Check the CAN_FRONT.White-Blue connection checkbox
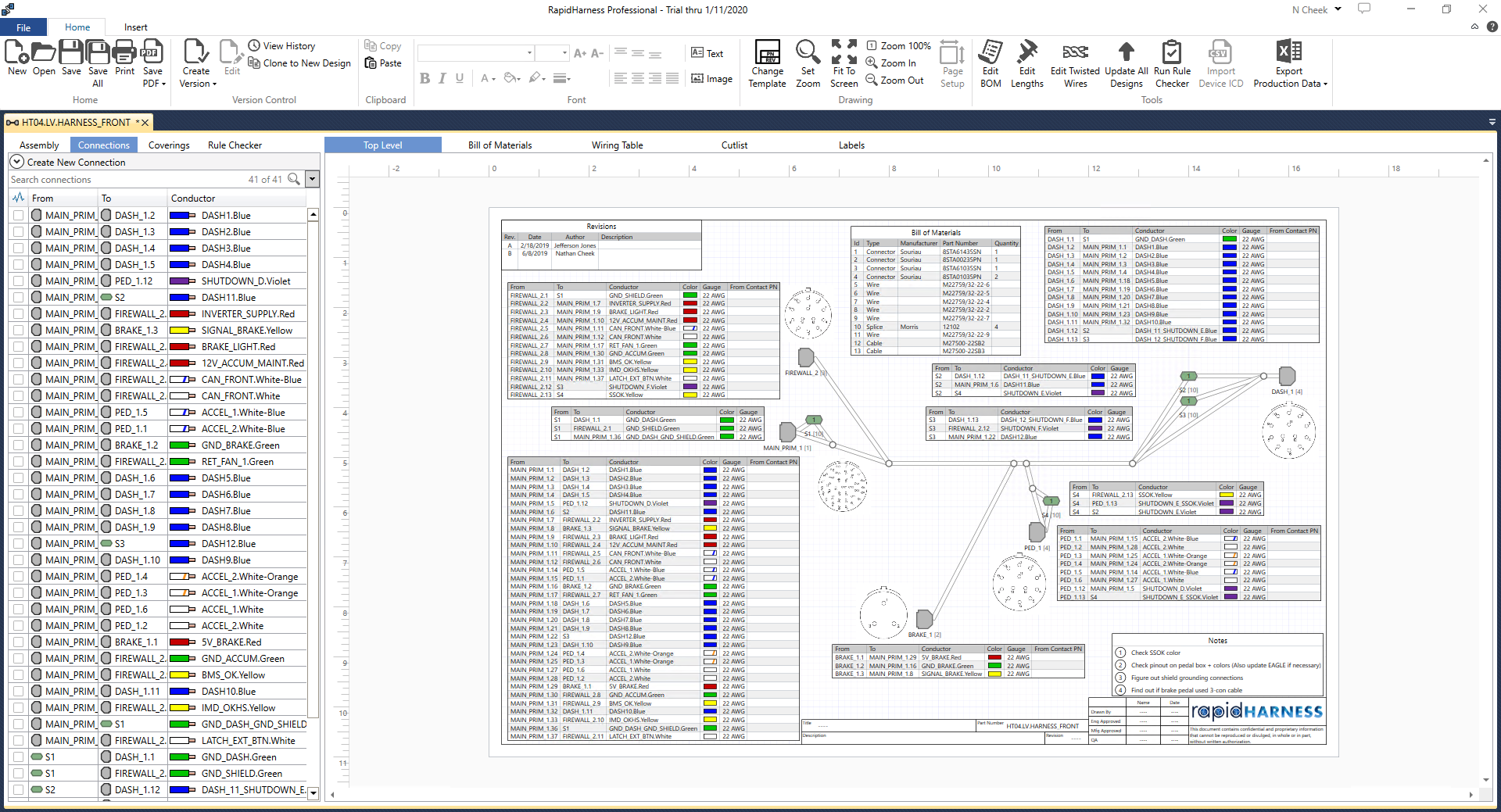Image resolution: width=1501 pixels, height=812 pixels. [x=18, y=379]
